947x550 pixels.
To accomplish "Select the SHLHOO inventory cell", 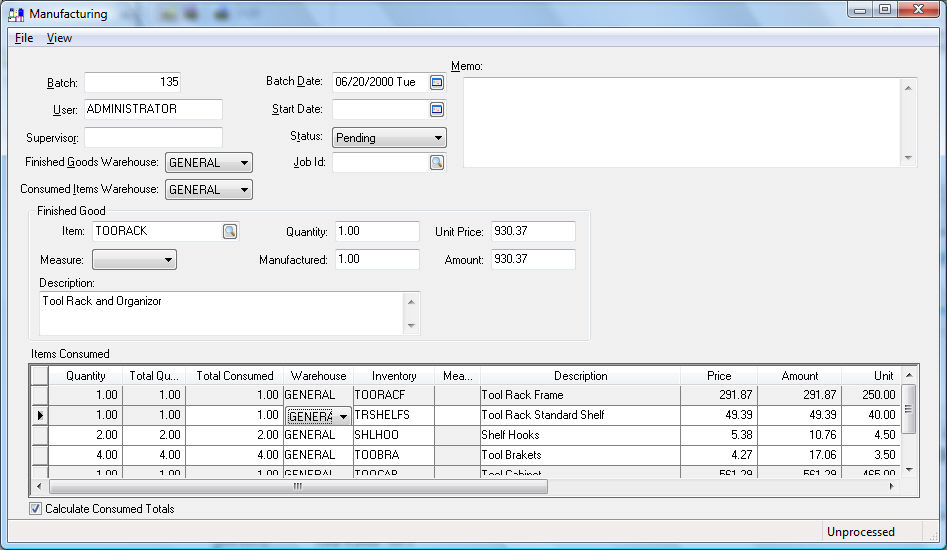I will click(394, 435).
